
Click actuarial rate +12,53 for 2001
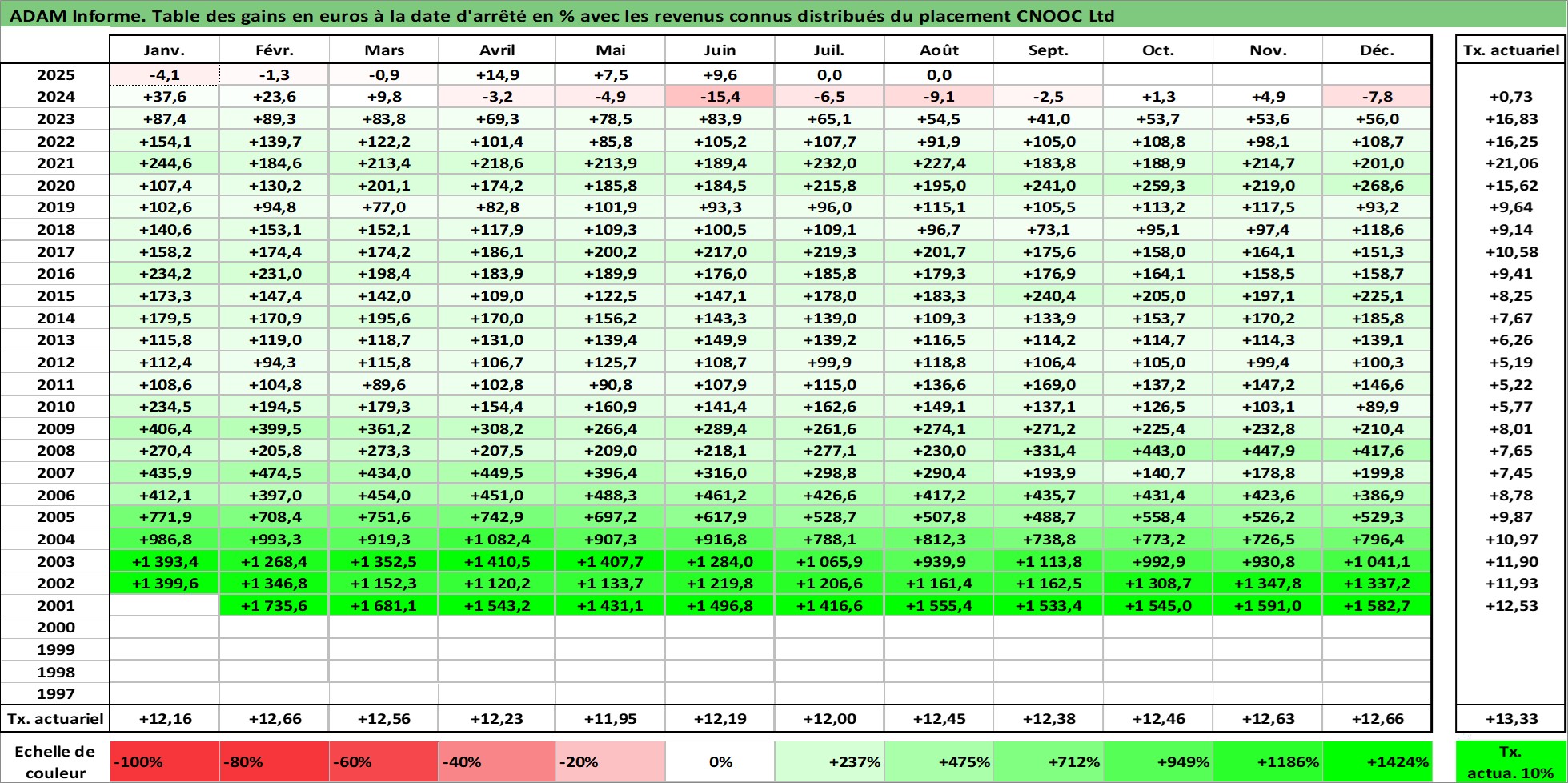tap(1511, 606)
